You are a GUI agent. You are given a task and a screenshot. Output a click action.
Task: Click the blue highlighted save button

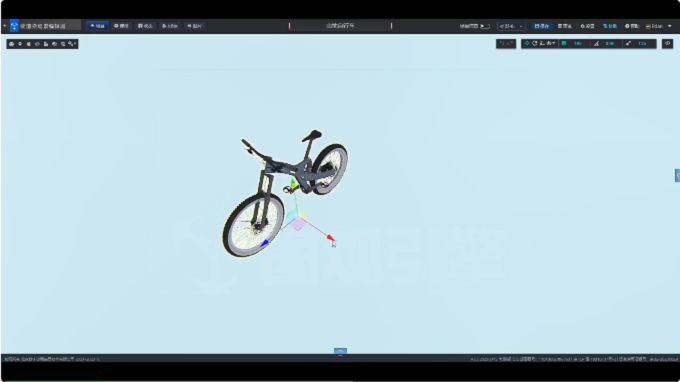pyautogui.click(x=542, y=26)
